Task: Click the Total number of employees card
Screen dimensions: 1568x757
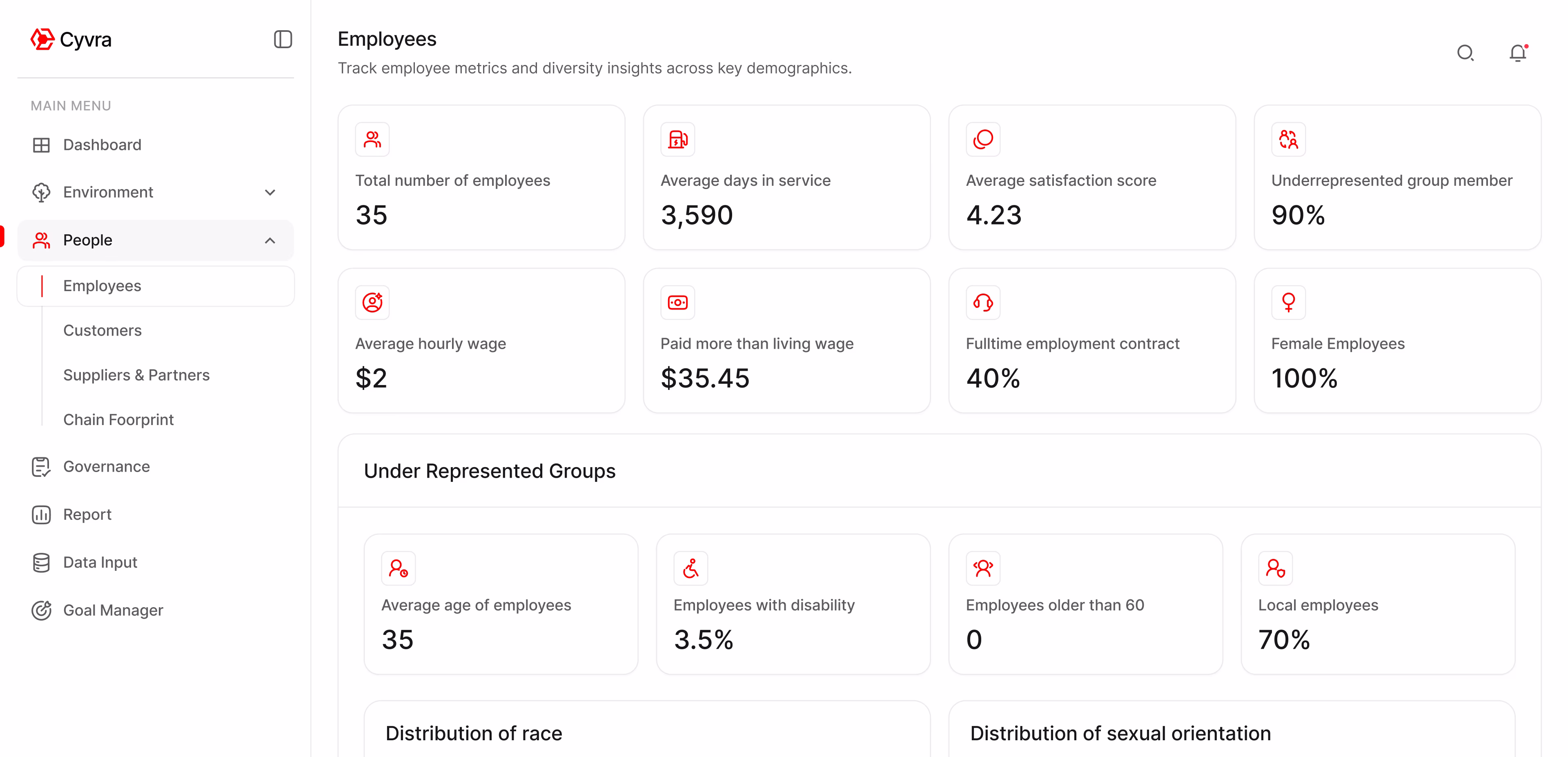Action: coord(481,177)
